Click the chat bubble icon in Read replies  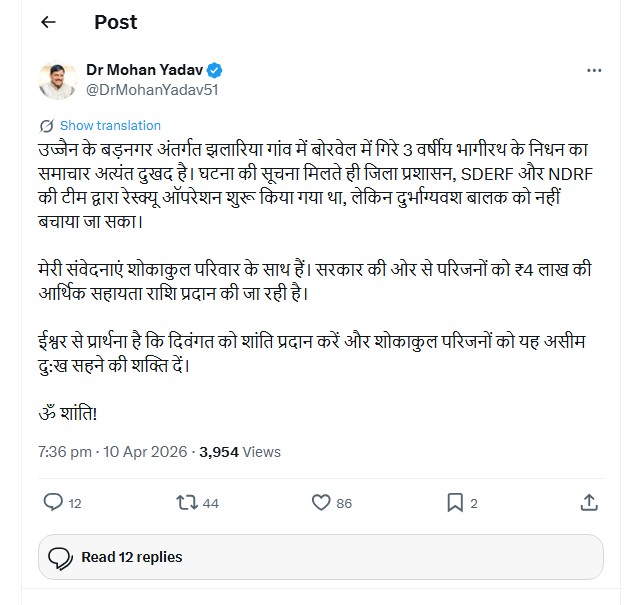[59, 557]
